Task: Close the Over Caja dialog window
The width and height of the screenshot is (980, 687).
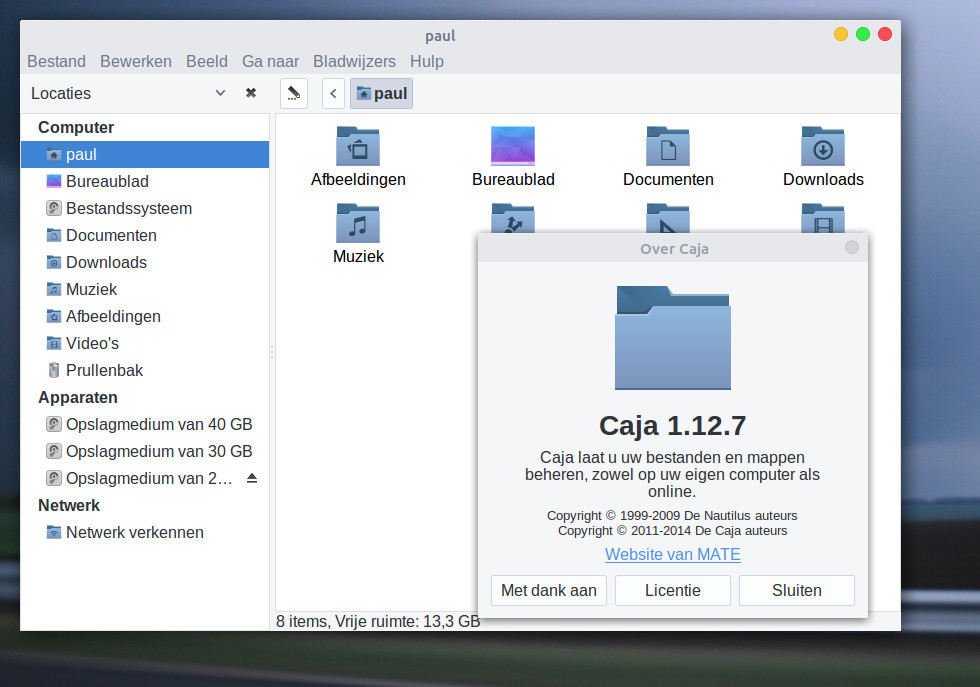Action: click(x=852, y=248)
